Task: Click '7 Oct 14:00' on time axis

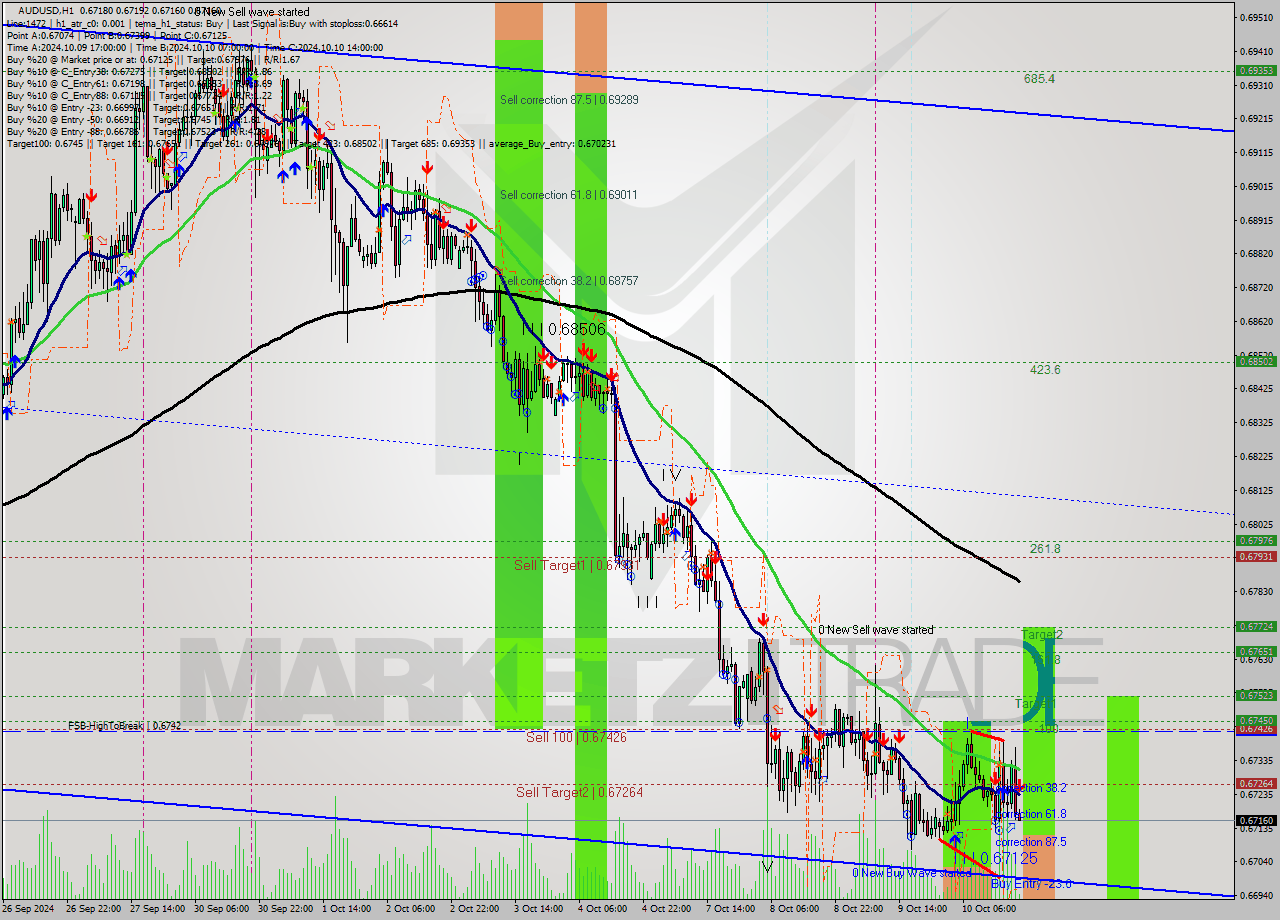Action: [731, 909]
